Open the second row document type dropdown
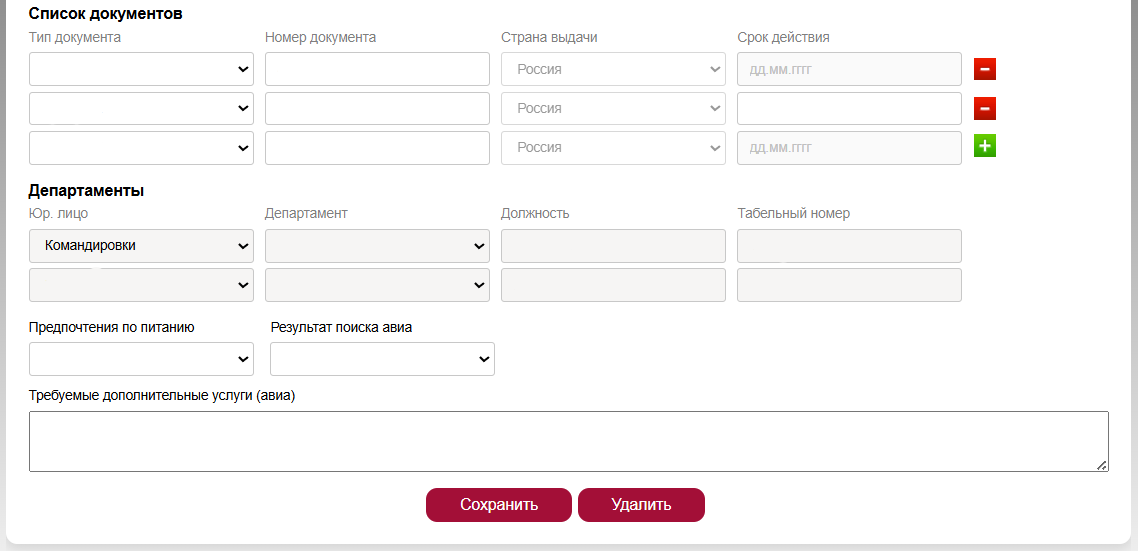This screenshot has width=1138, height=551. [x=142, y=108]
